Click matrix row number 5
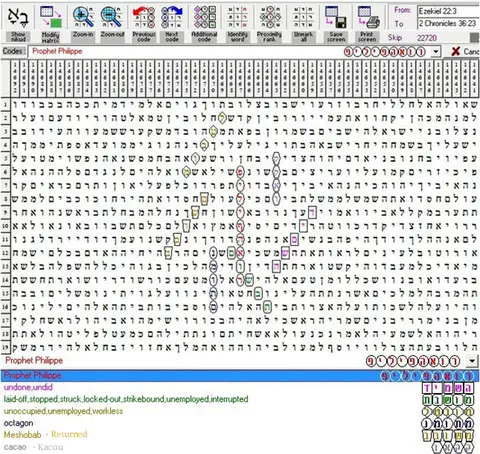The width and height of the screenshot is (480, 454). click(5, 159)
